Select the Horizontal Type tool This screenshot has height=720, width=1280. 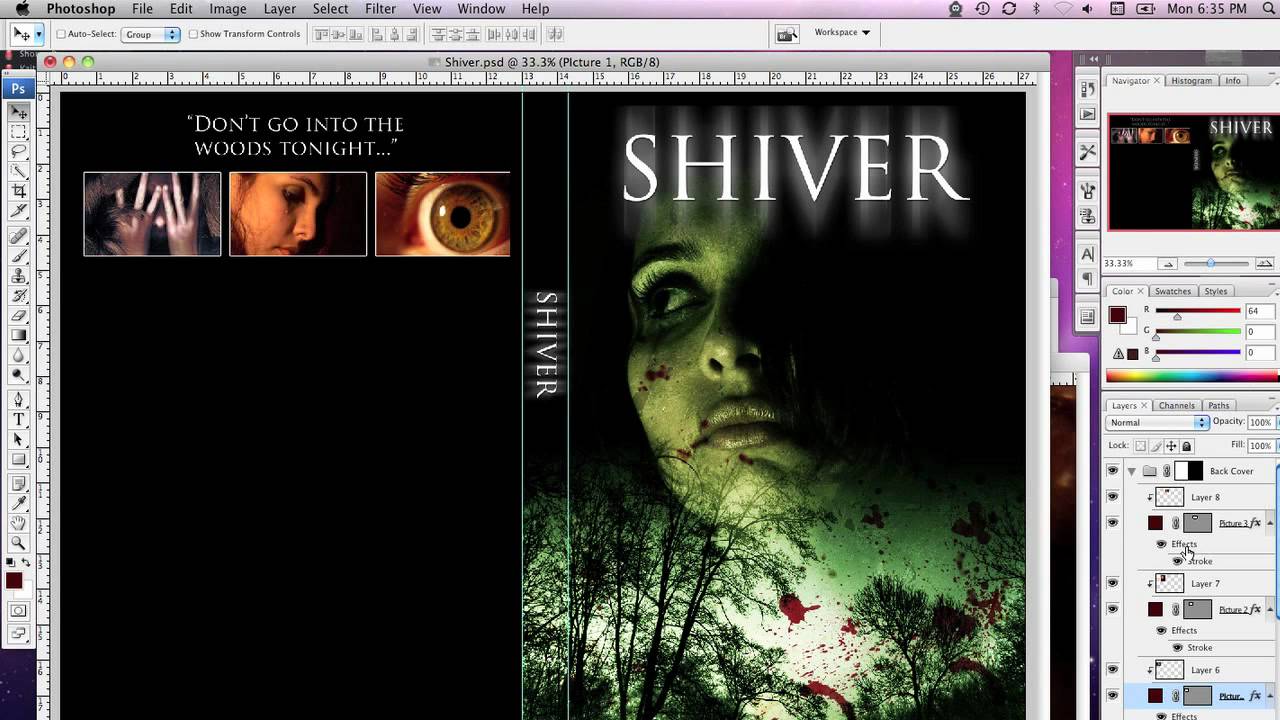point(18,420)
